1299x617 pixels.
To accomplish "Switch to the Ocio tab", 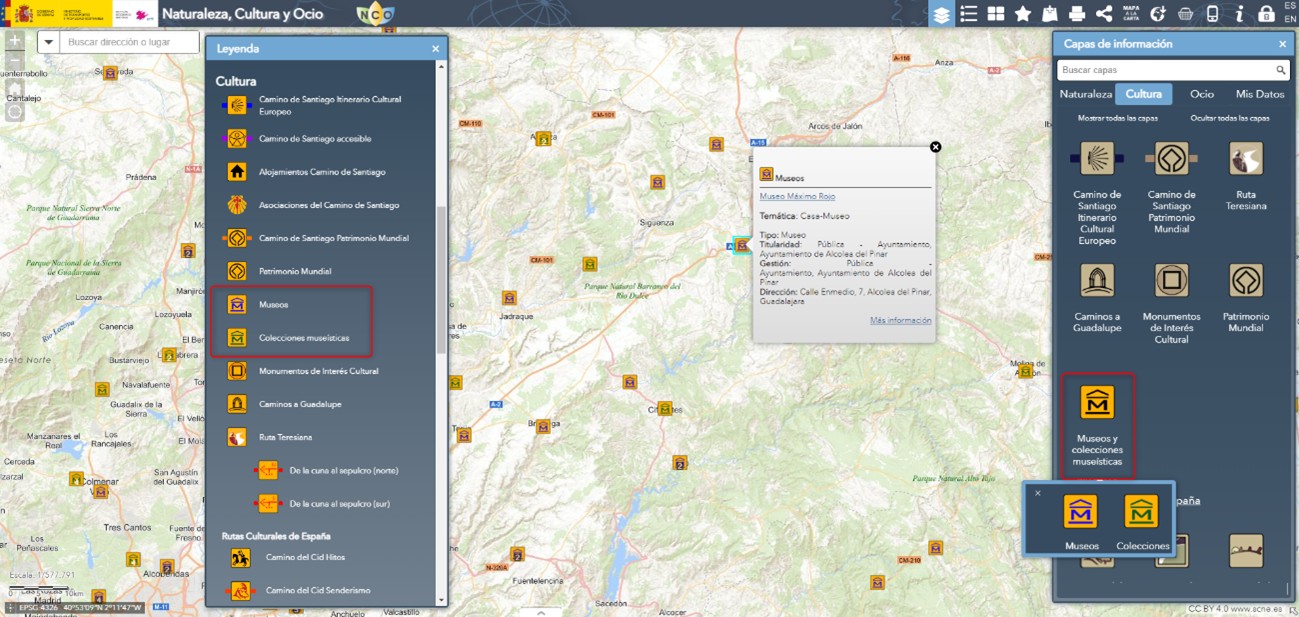I will tap(1201, 94).
